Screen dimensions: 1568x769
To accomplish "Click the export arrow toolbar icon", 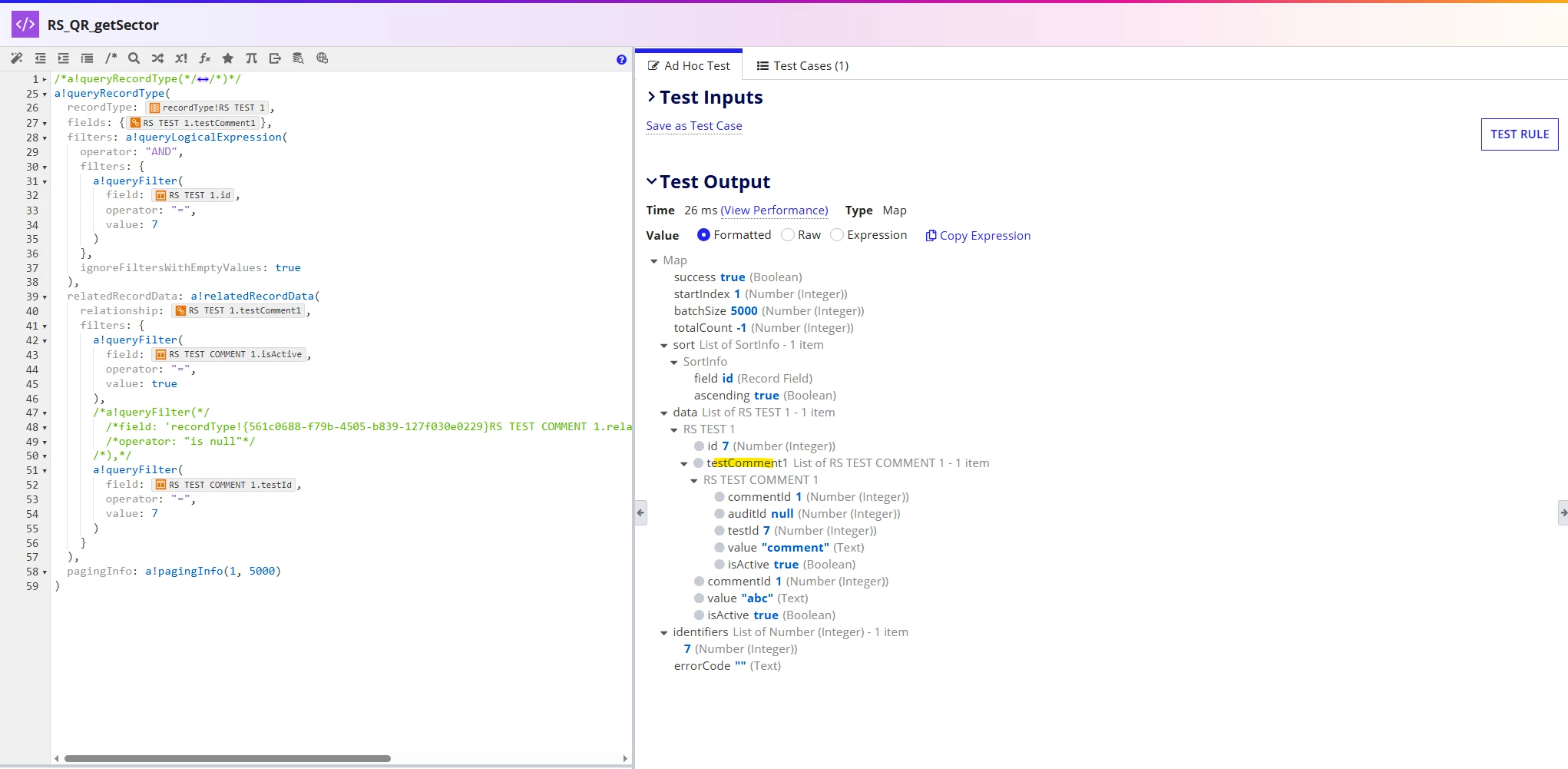I will pyautogui.click(x=275, y=58).
